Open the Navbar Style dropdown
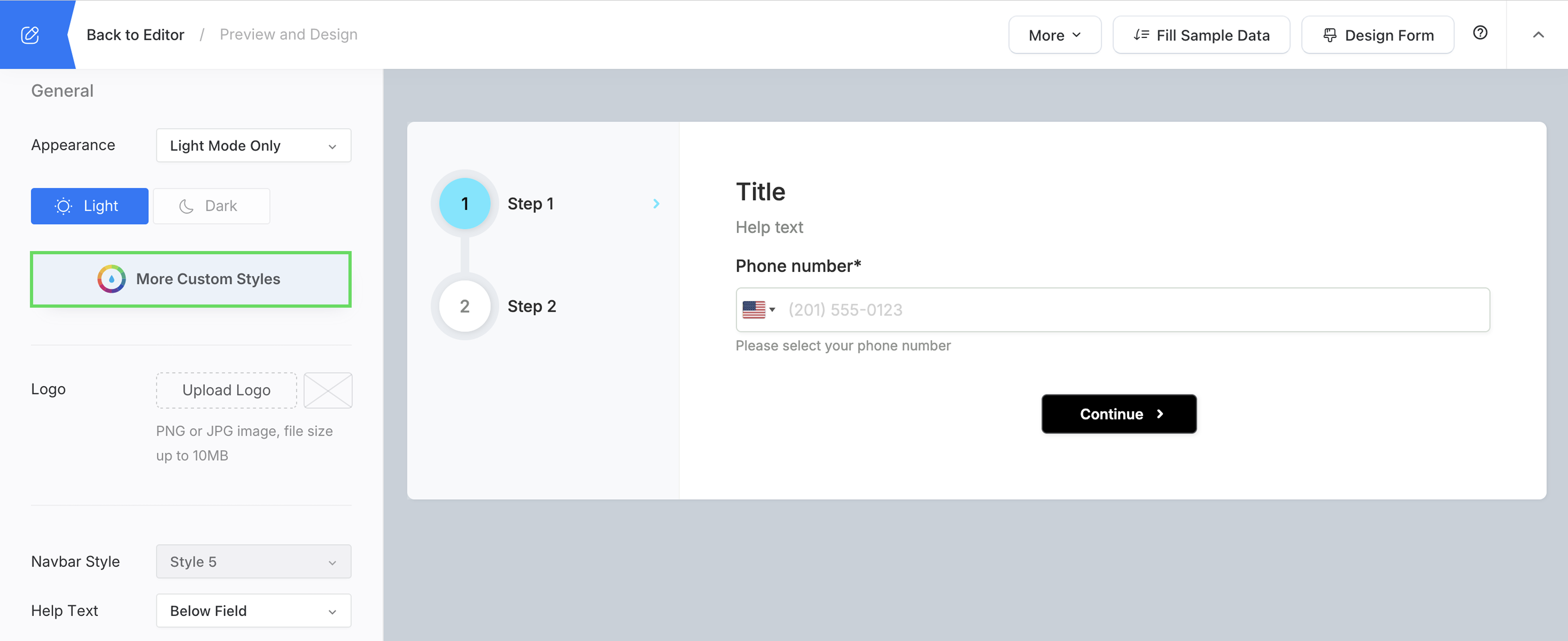Screen dimensions: 1568x641 [253, 561]
